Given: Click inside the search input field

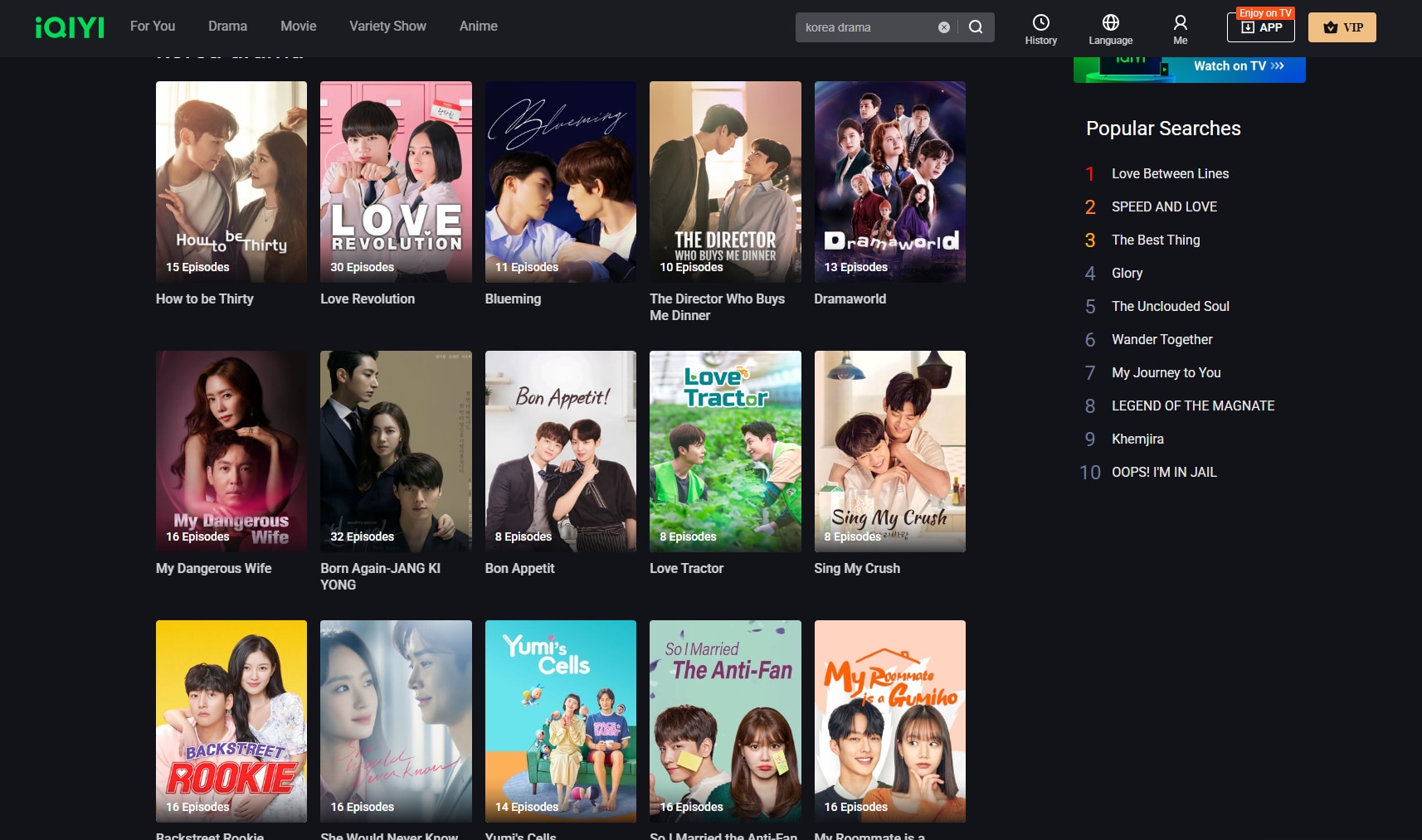Looking at the screenshot, I should click(863, 27).
